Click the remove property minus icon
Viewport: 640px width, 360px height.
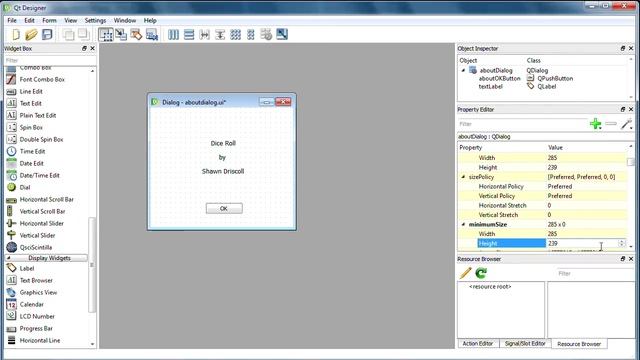611,124
